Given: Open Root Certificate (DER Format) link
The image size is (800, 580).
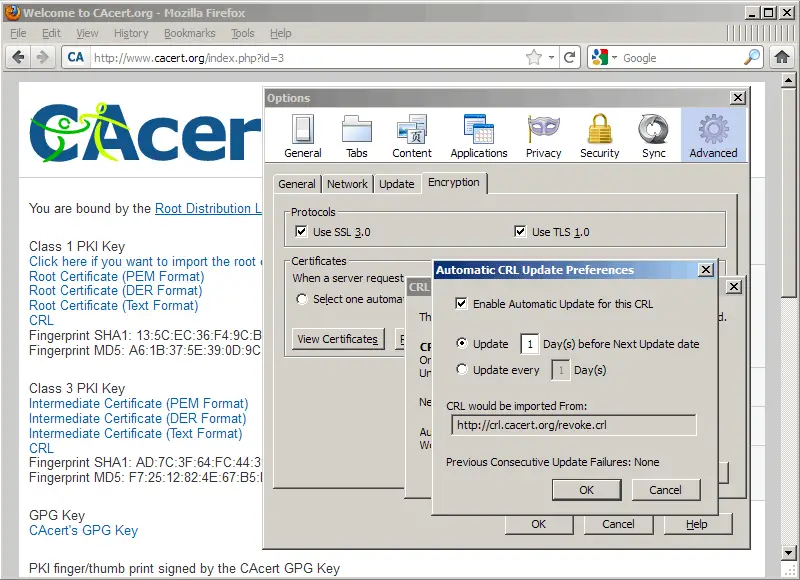Looking at the screenshot, I should (x=116, y=291).
